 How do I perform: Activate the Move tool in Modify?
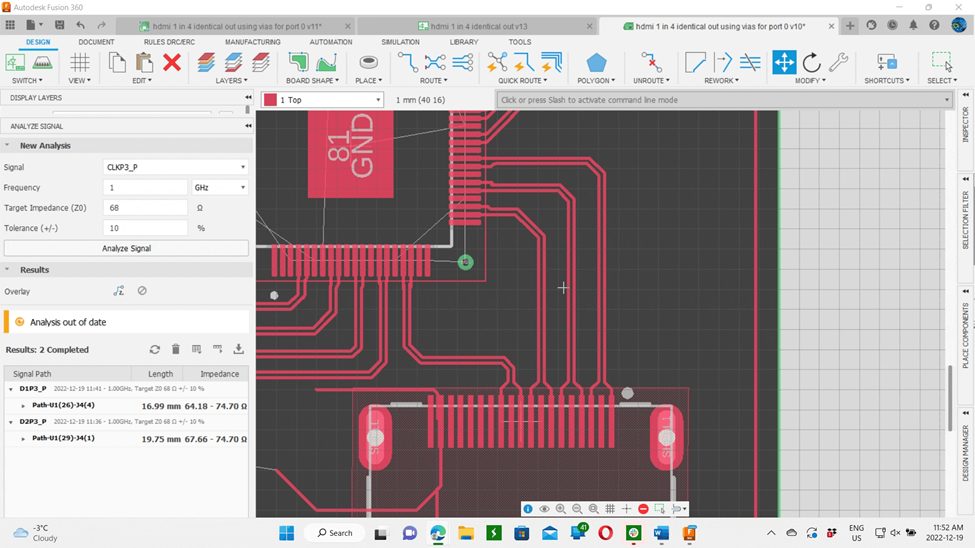784,63
